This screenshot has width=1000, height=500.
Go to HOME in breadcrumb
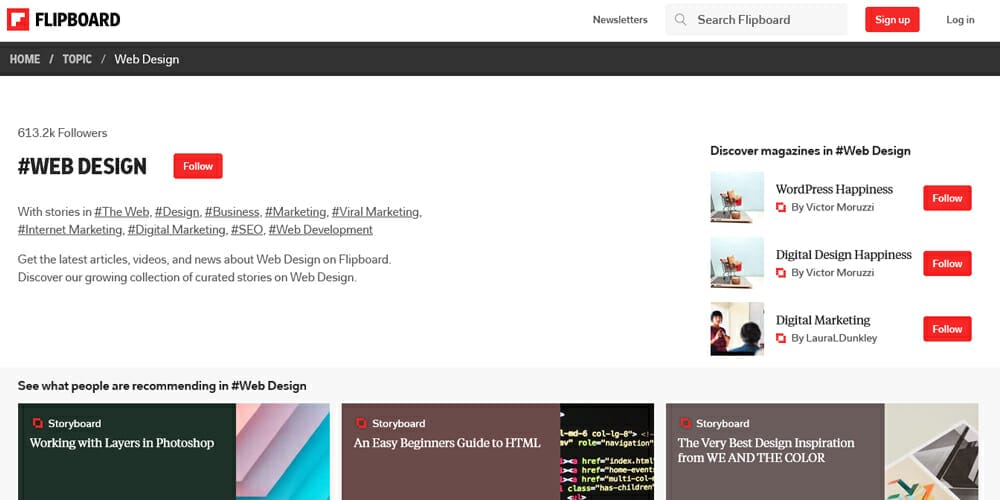(x=25, y=59)
